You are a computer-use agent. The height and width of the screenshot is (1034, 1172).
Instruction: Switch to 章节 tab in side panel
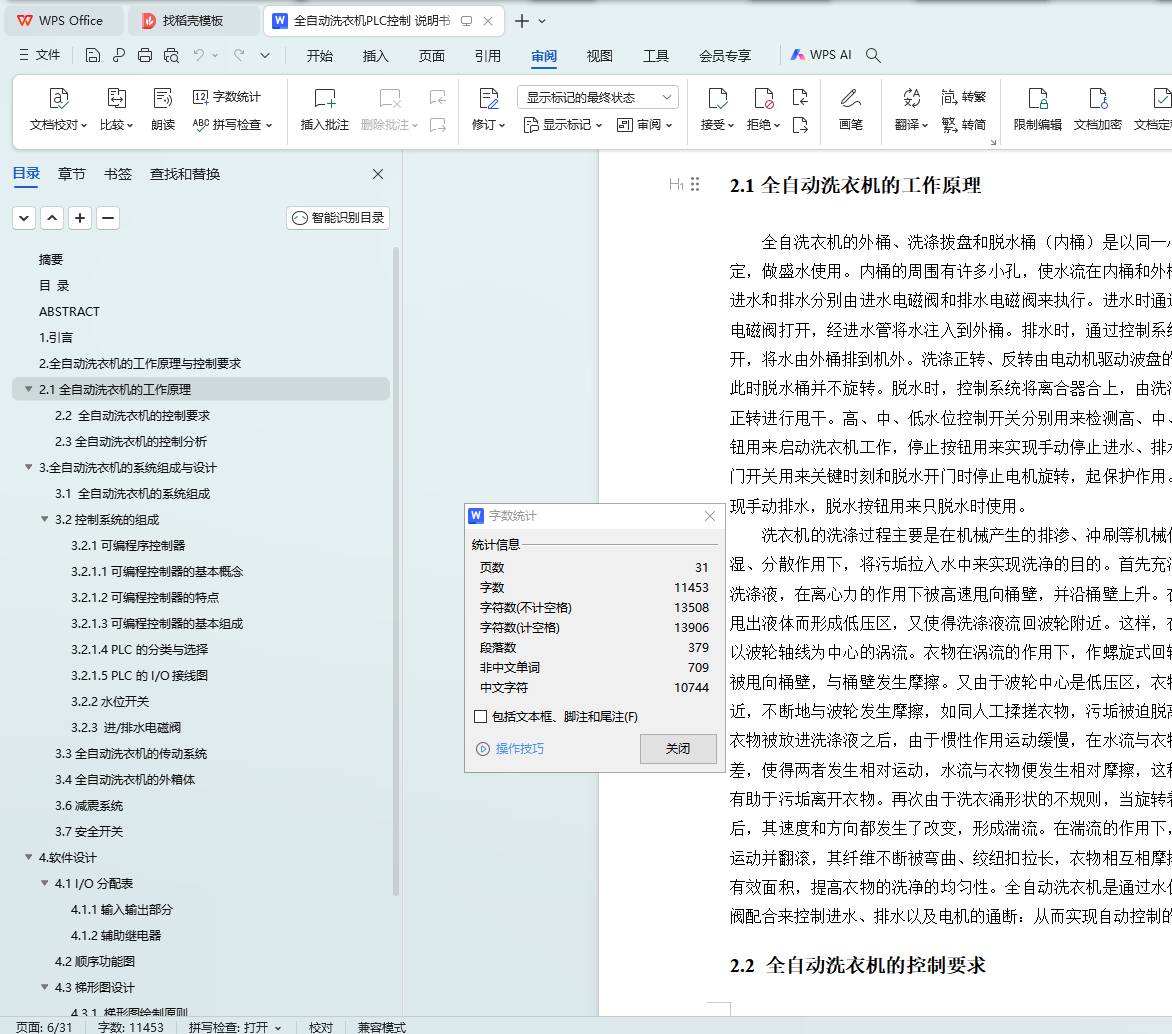tap(72, 174)
